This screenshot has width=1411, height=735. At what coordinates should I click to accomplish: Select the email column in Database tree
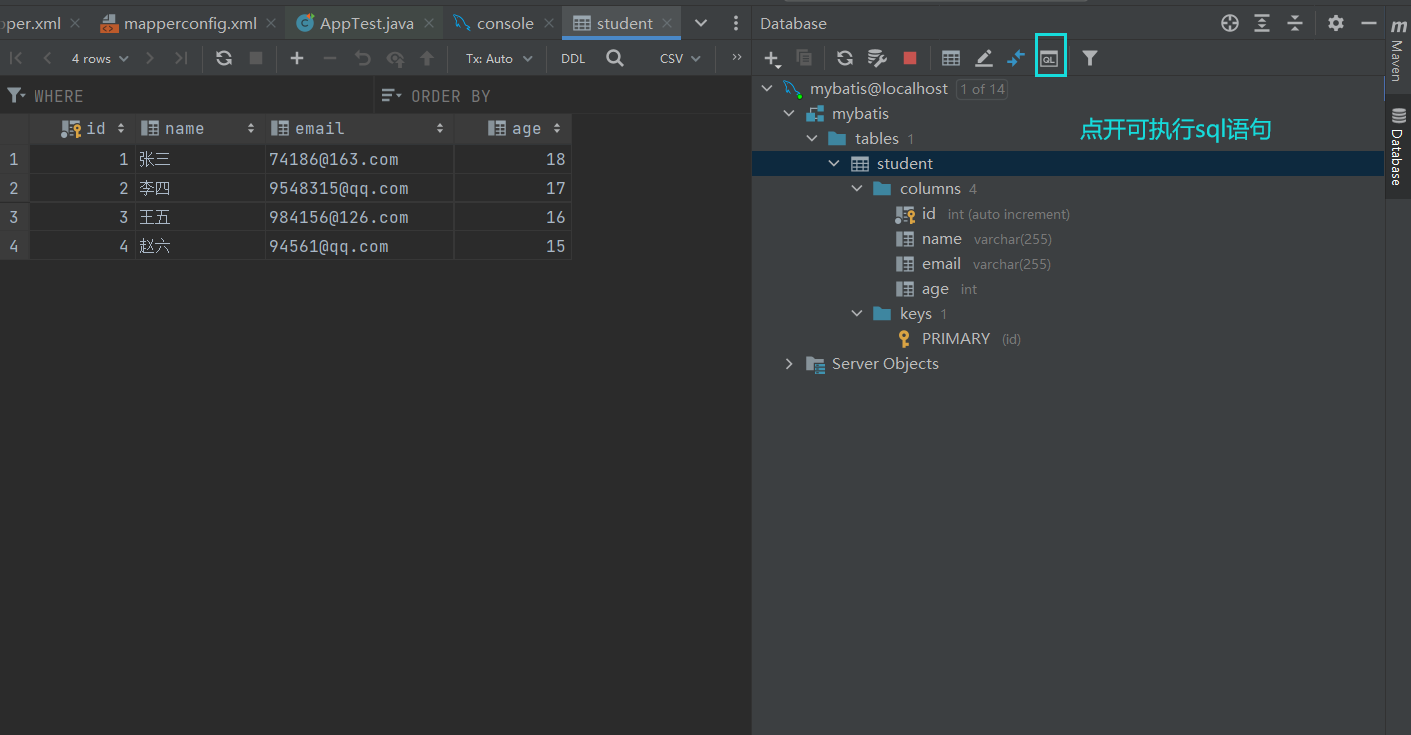pos(941,264)
